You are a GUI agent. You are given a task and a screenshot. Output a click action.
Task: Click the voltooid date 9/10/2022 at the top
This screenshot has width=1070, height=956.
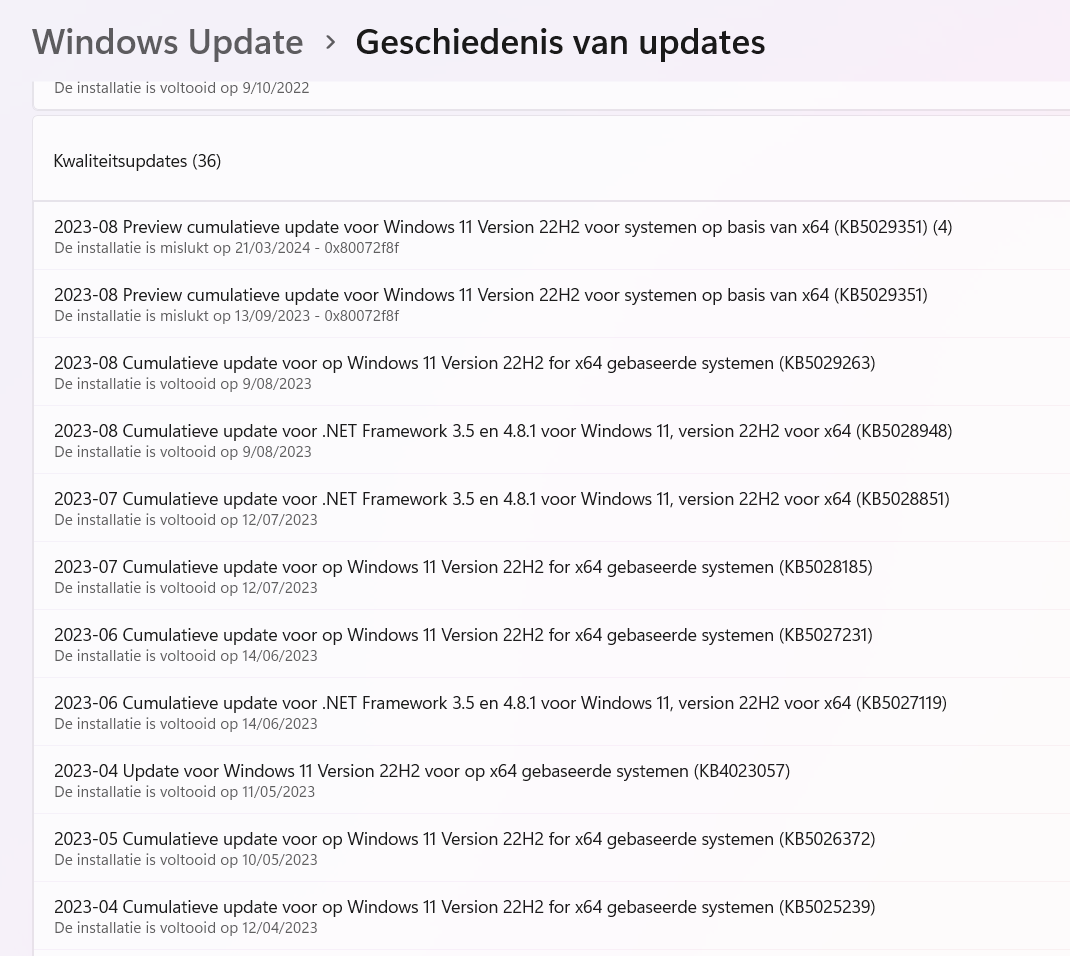pyautogui.click(x=275, y=87)
